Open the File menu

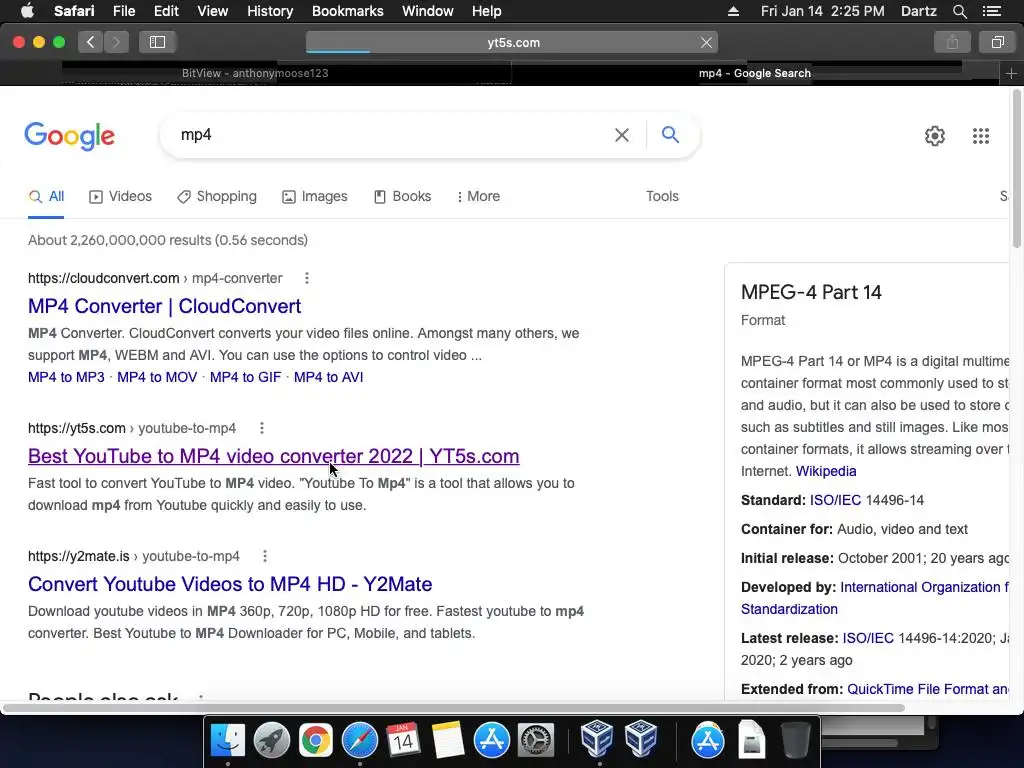(x=124, y=11)
